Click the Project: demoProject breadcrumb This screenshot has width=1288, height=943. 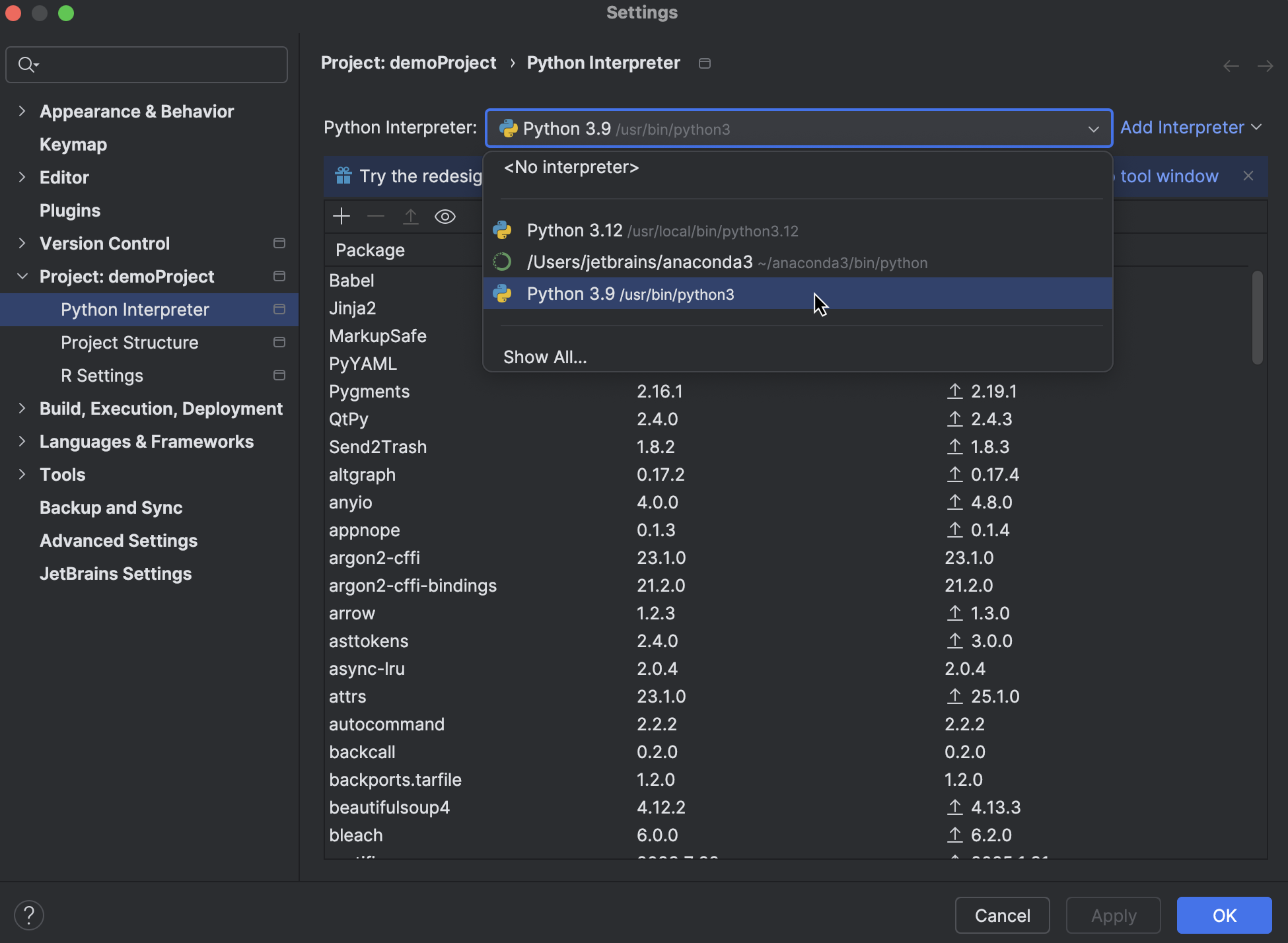coord(408,63)
